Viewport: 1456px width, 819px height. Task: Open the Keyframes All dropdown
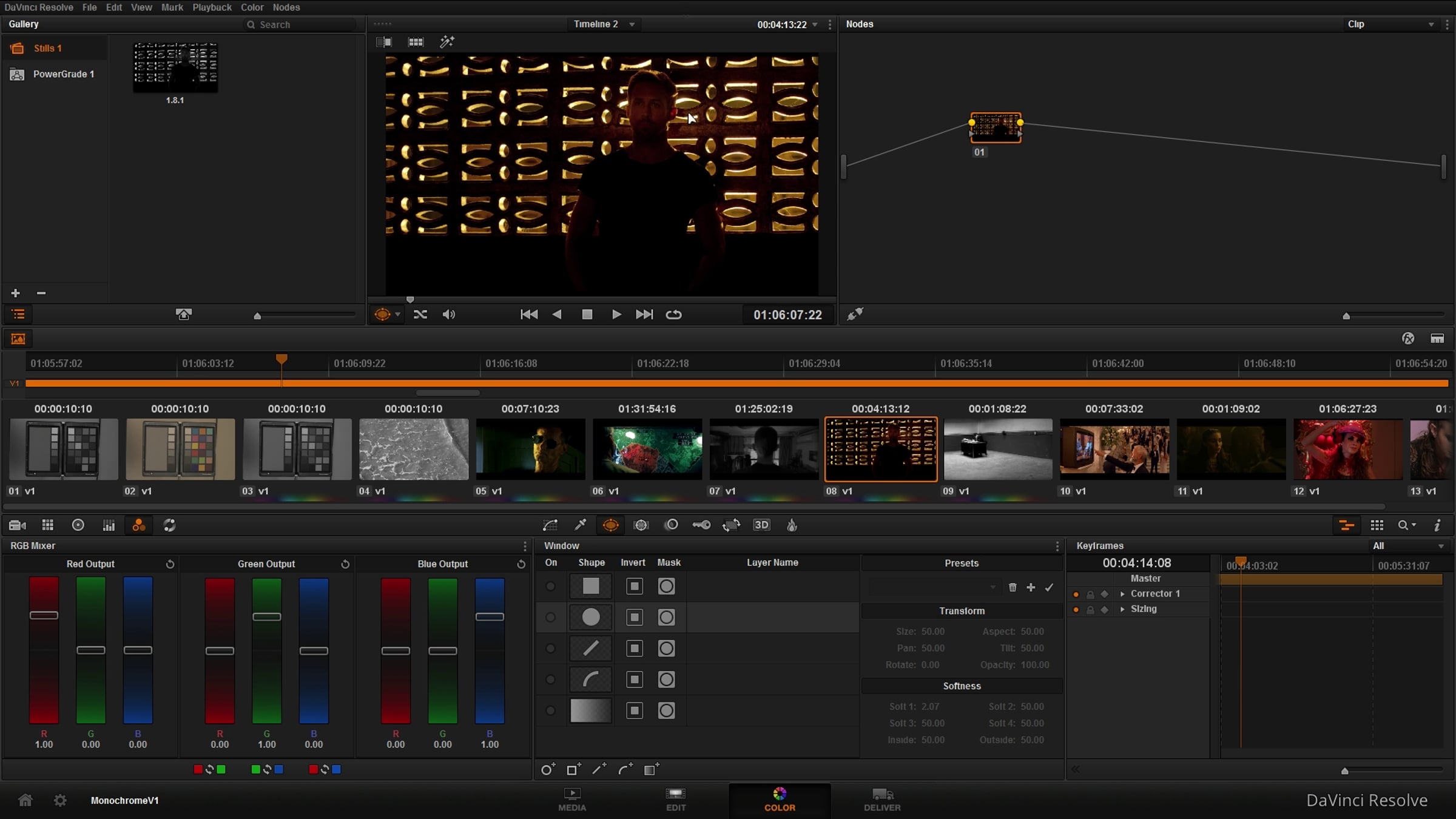pyautogui.click(x=1441, y=546)
